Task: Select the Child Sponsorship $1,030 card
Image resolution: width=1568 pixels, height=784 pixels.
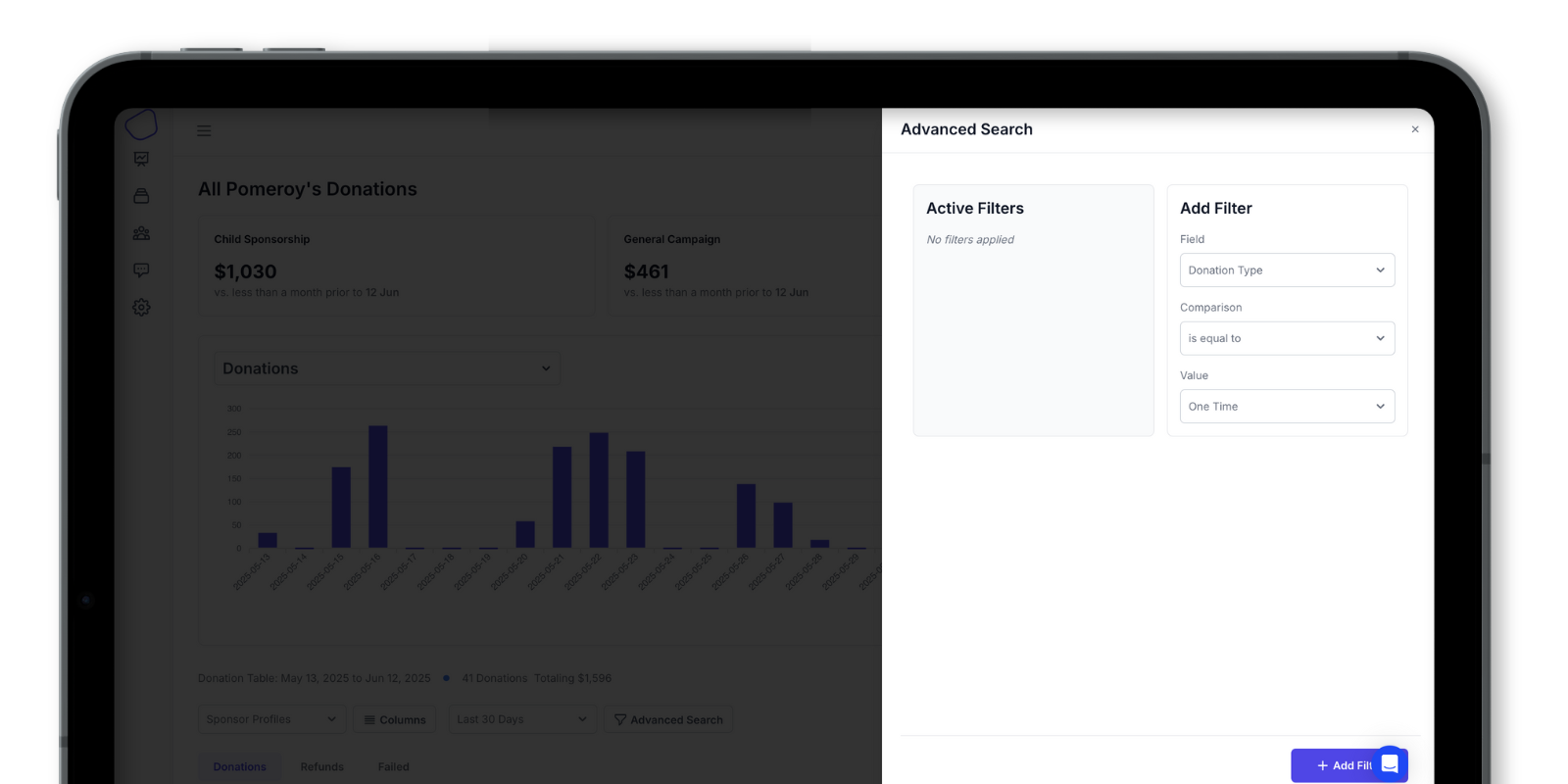Action: [396, 266]
